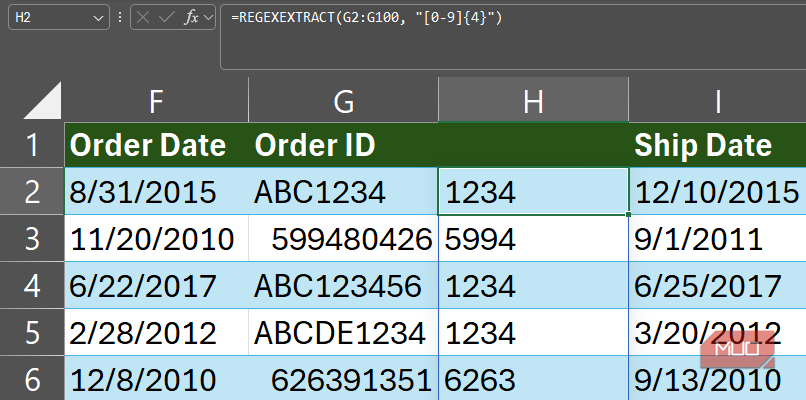Select cell H4 showing 1234

pos(533,285)
